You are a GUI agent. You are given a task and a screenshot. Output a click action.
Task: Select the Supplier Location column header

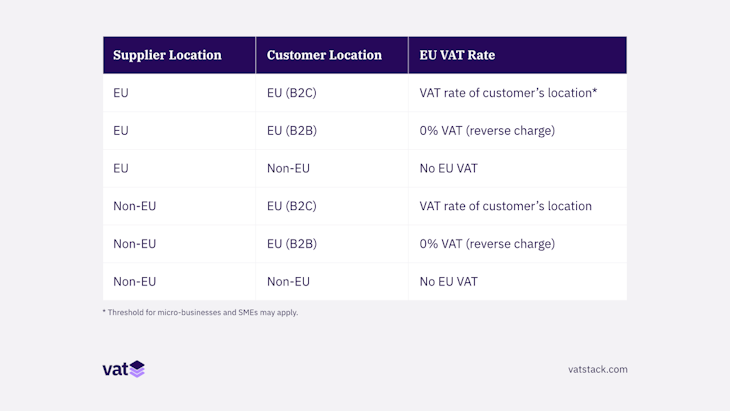pyautogui.click(x=168, y=55)
